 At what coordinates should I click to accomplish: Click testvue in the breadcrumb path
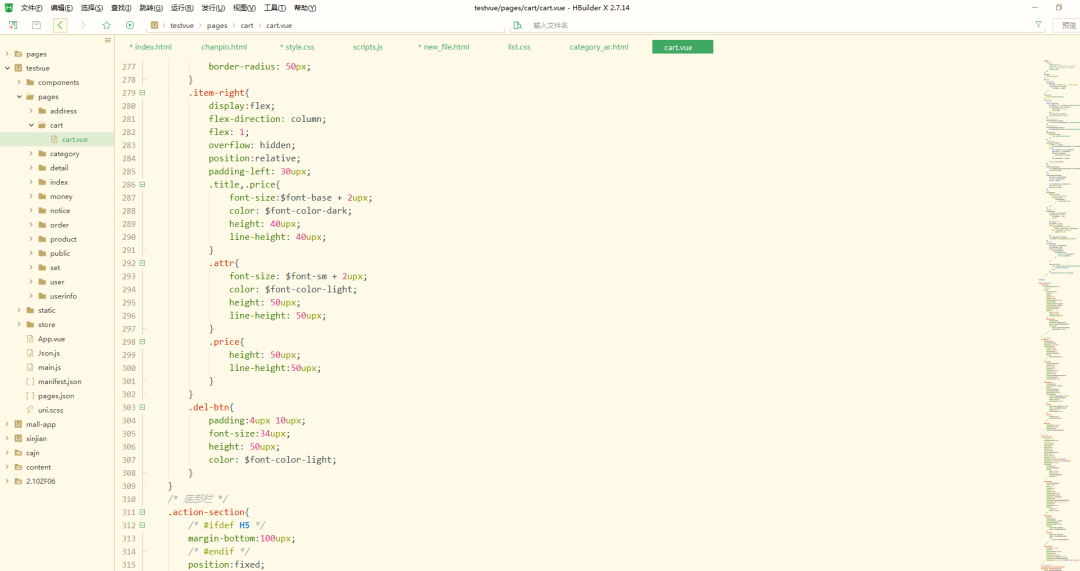click(182, 25)
